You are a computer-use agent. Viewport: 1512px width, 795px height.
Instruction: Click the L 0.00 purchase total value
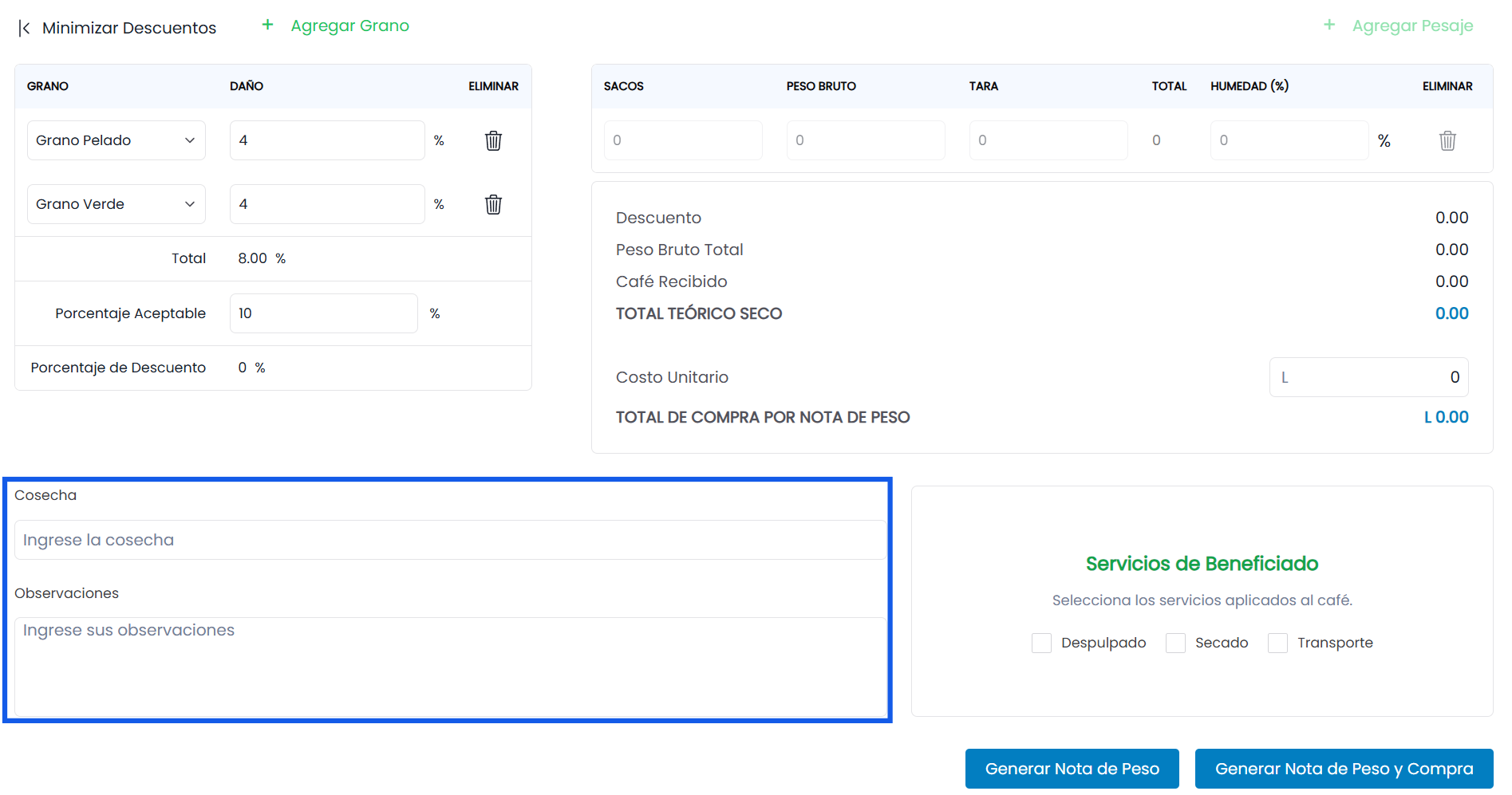pos(1447,417)
